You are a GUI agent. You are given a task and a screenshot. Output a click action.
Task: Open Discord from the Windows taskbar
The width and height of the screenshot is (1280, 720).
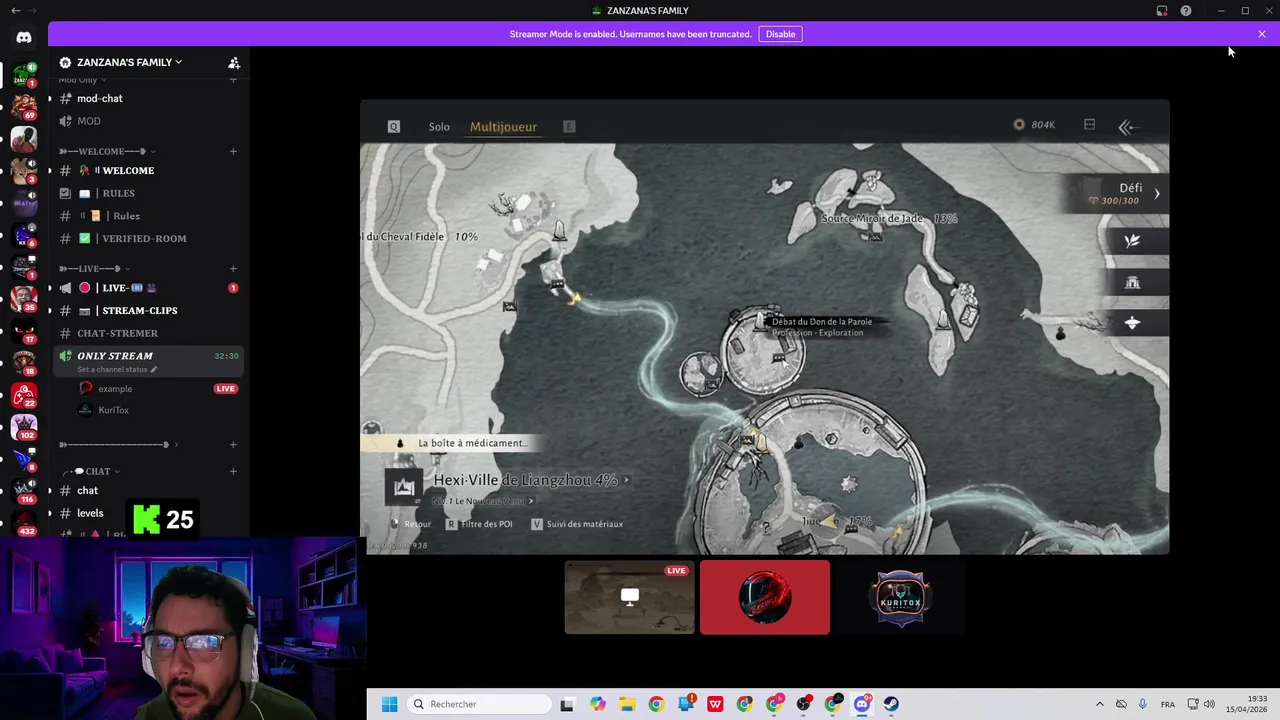coord(862,704)
